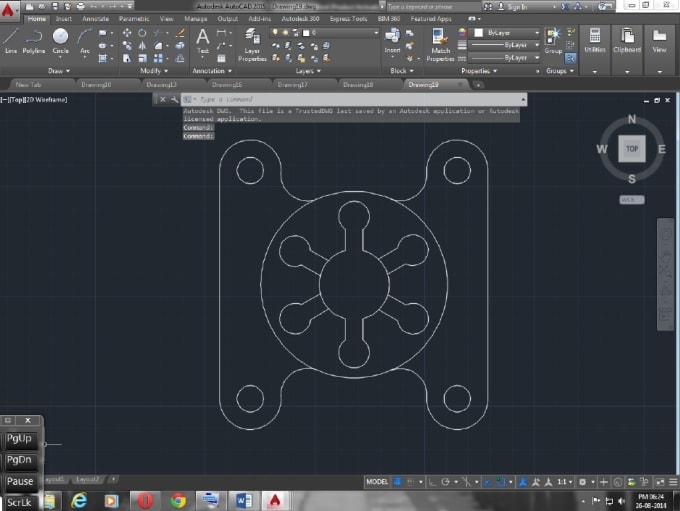The width and height of the screenshot is (680, 511).
Task: Toggle annotation objects visibility in status bar
Action: (523, 482)
